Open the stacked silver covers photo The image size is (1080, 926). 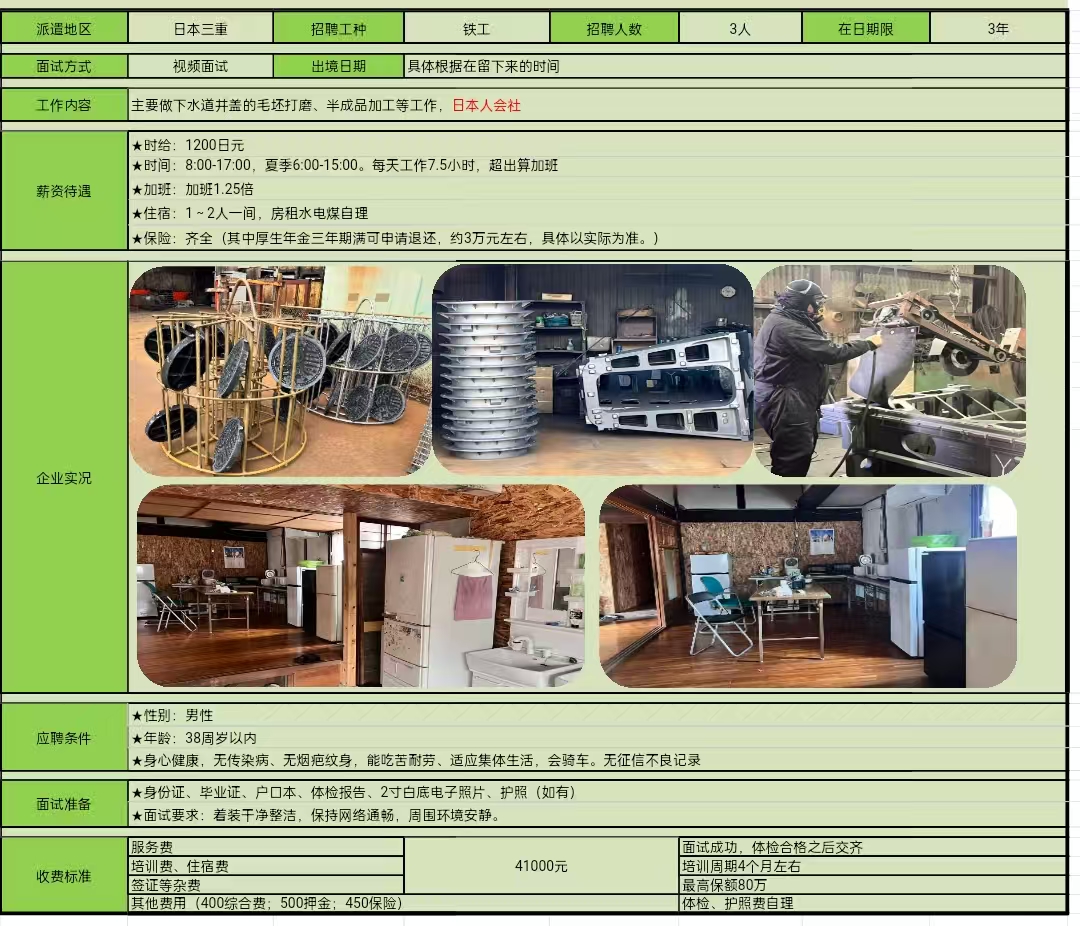593,369
